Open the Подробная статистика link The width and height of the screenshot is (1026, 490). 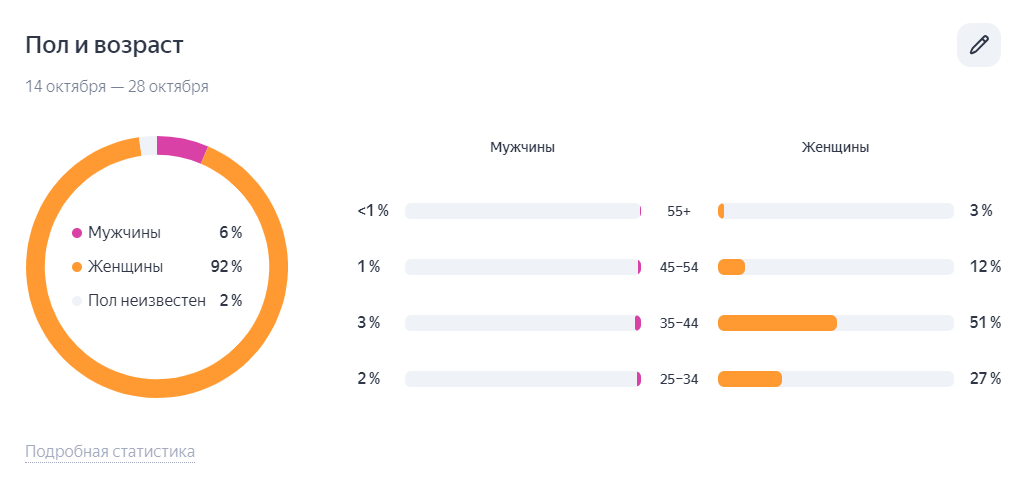coord(110,451)
